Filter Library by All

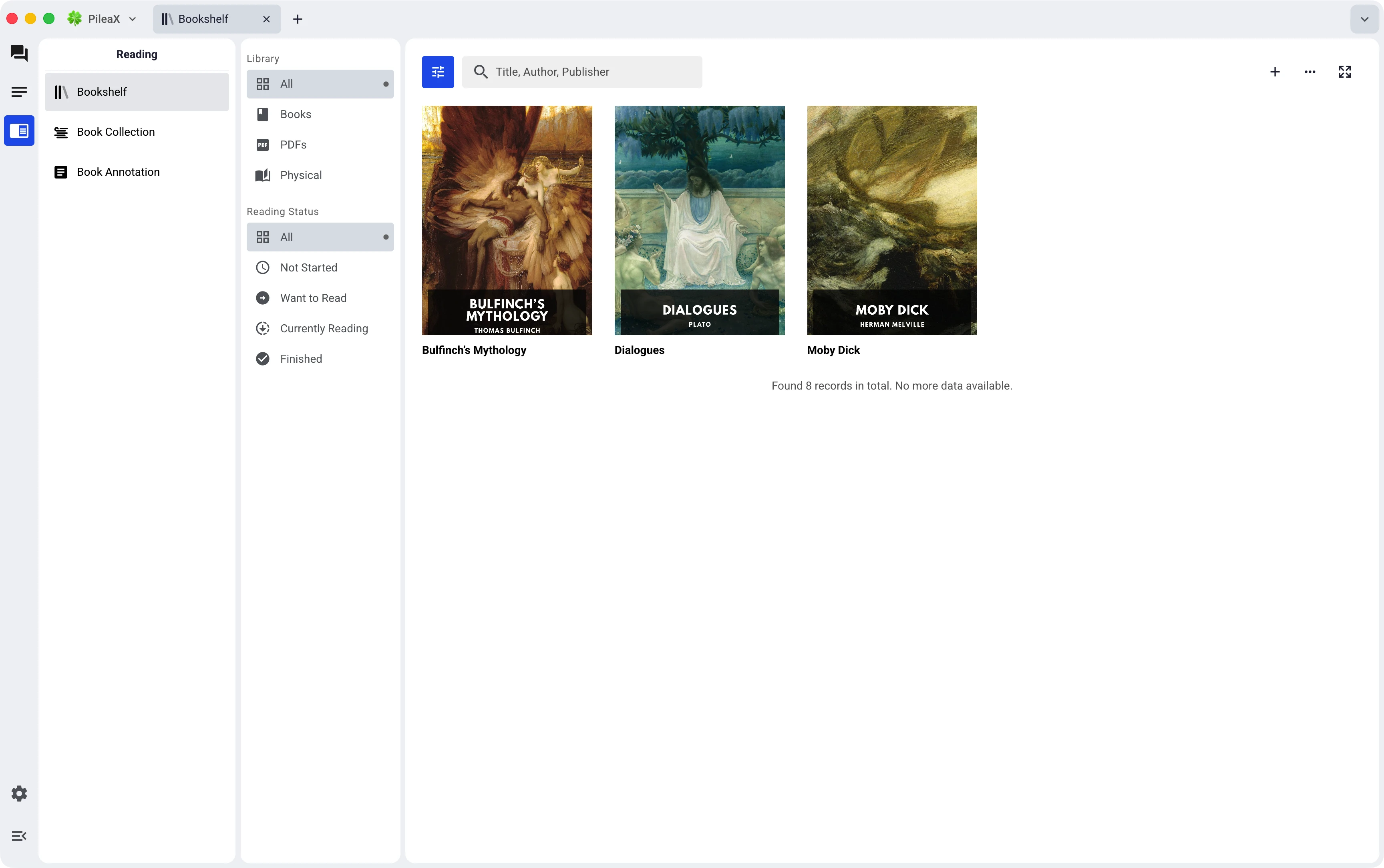pyautogui.click(x=320, y=84)
